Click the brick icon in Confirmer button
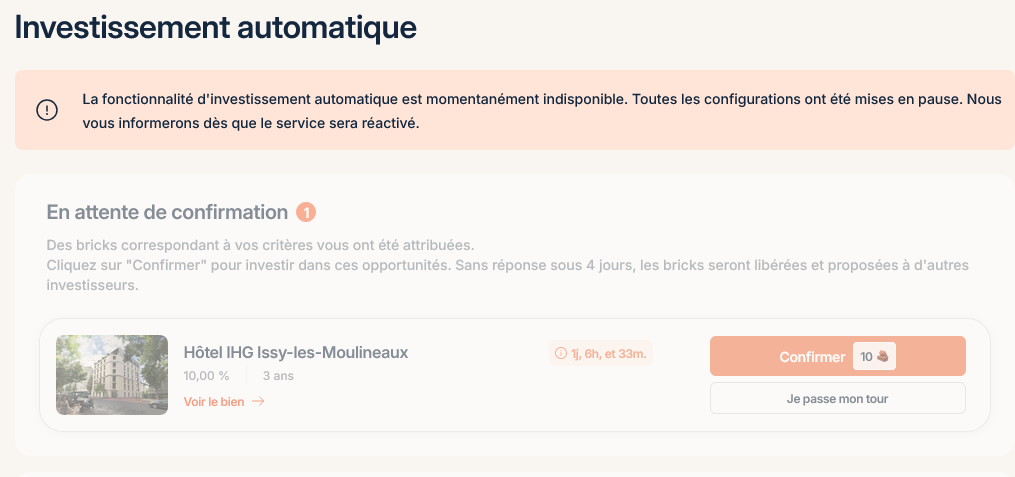 click(884, 357)
